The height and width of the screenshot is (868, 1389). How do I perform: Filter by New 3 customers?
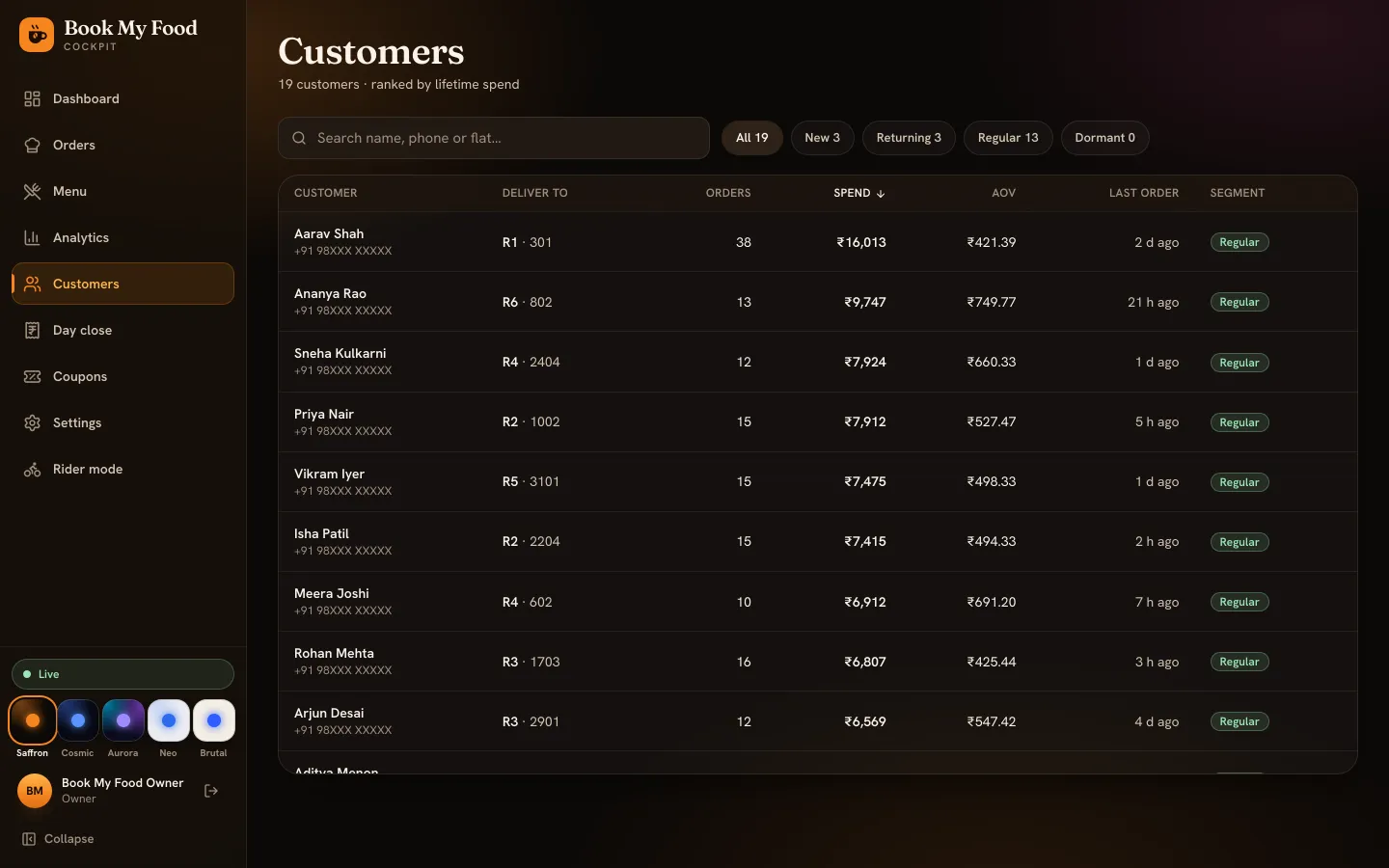pos(823,138)
